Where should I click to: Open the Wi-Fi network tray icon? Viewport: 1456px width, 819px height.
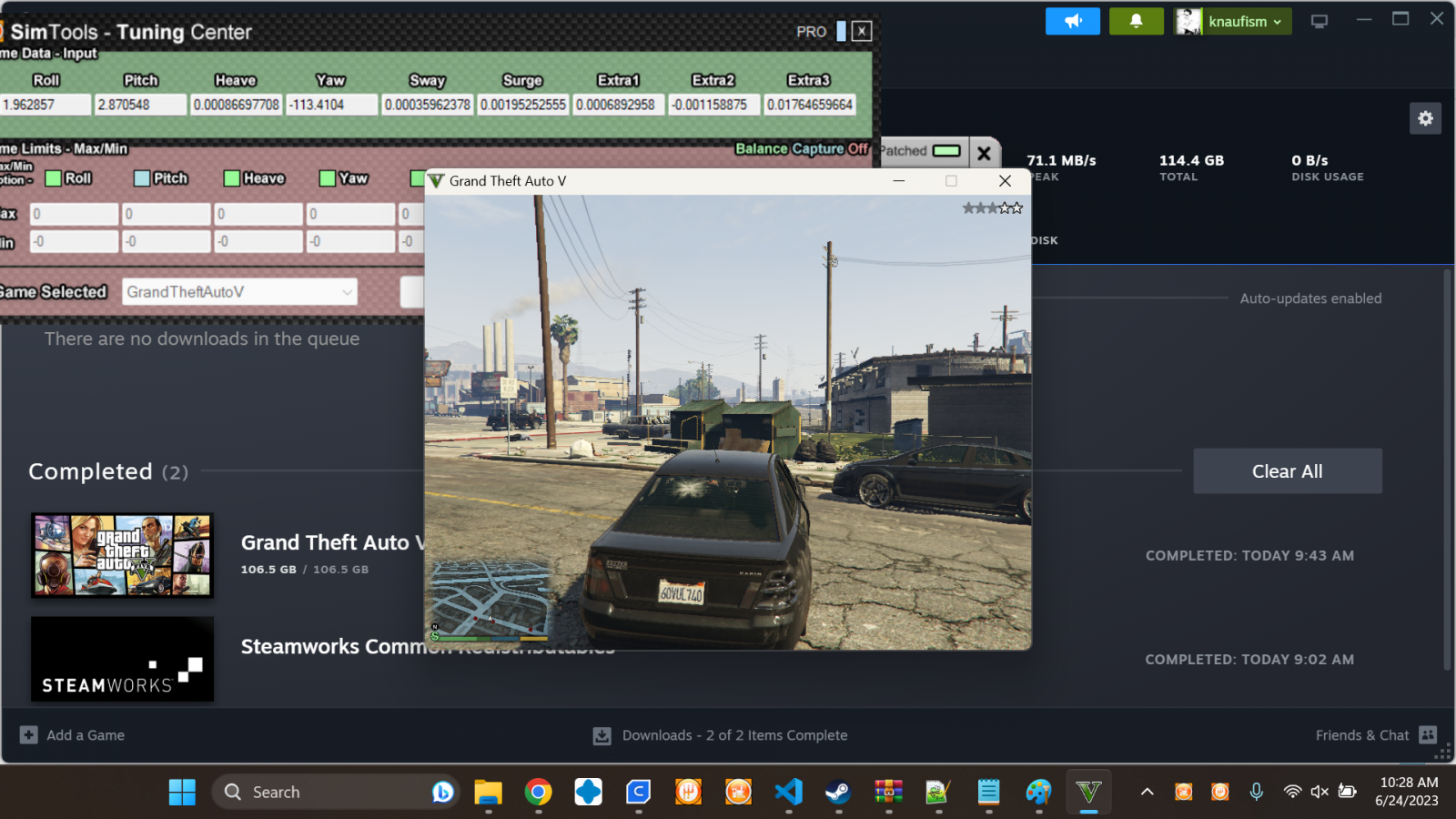[1292, 792]
